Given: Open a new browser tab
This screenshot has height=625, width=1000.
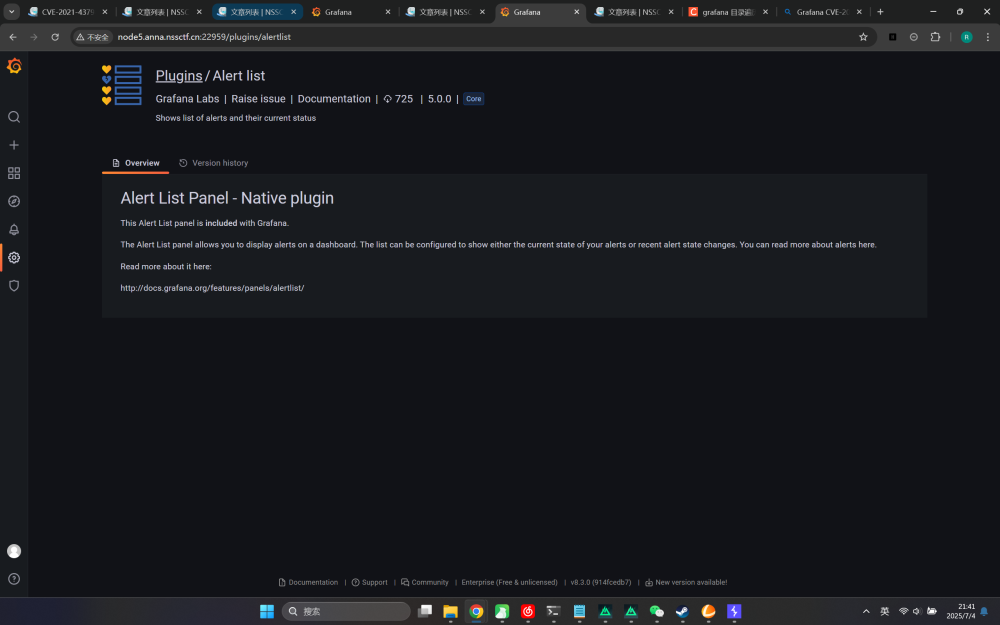Looking at the screenshot, I should [x=880, y=11].
